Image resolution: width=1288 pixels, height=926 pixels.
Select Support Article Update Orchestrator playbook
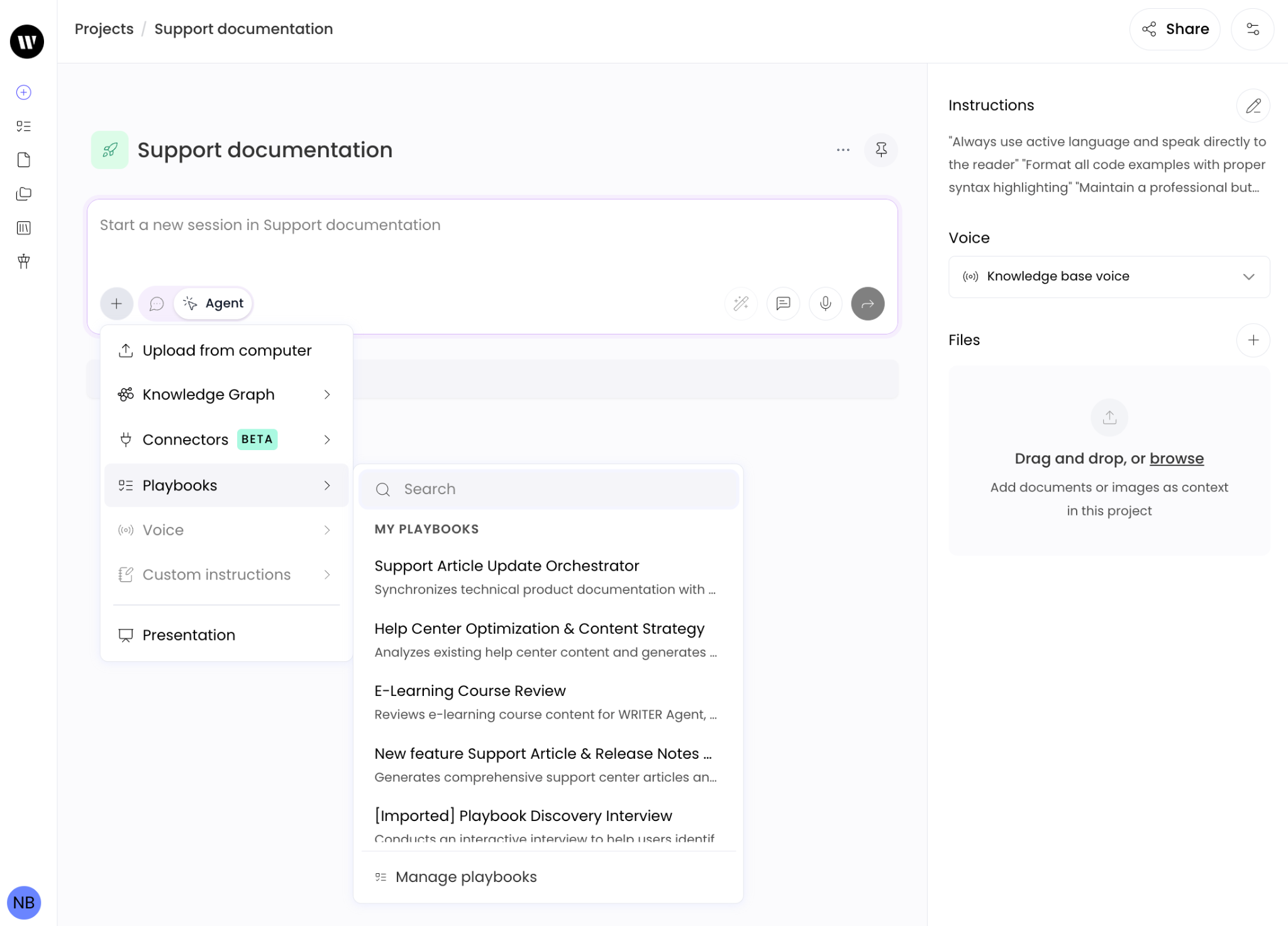[506, 566]
